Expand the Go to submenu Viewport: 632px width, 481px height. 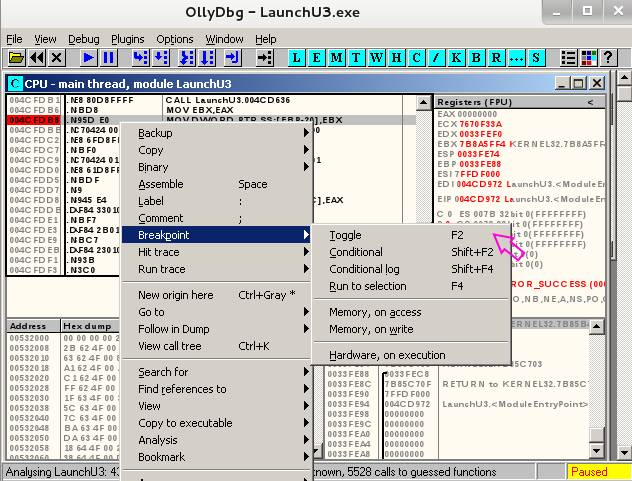(217, 312)
